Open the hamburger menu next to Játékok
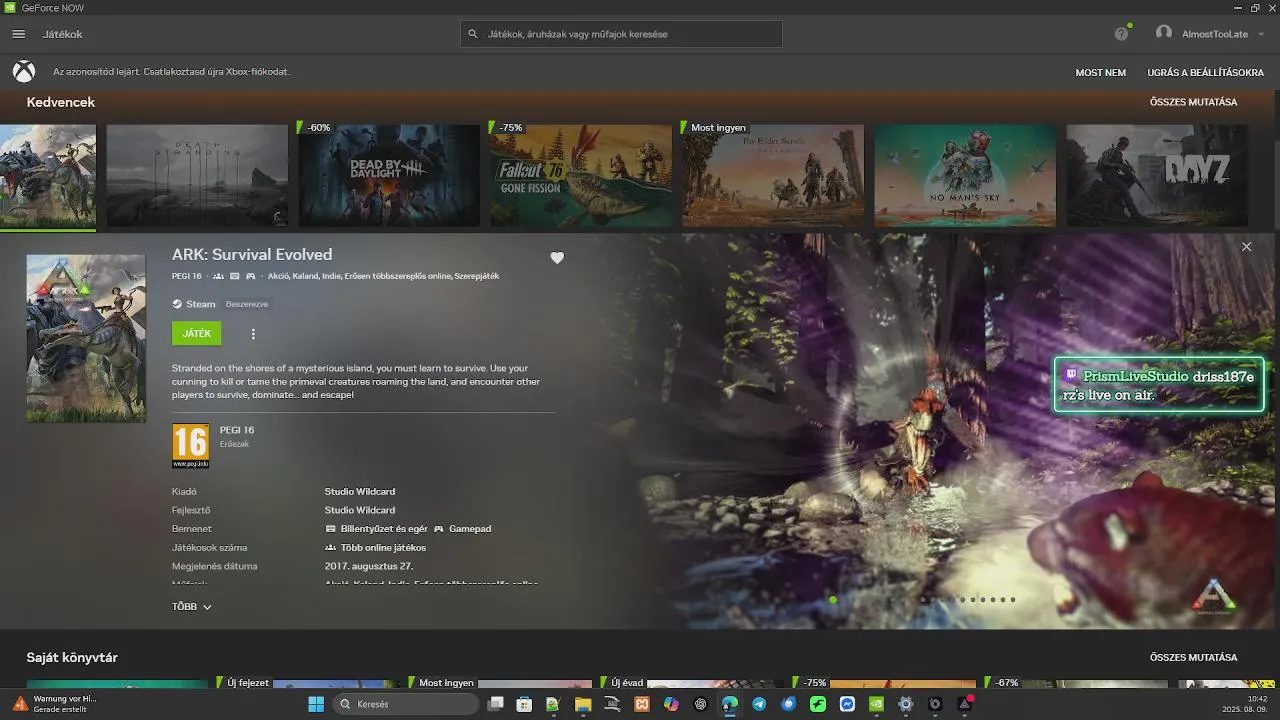This screenshot has height=720, width=1280. point(18,34)
